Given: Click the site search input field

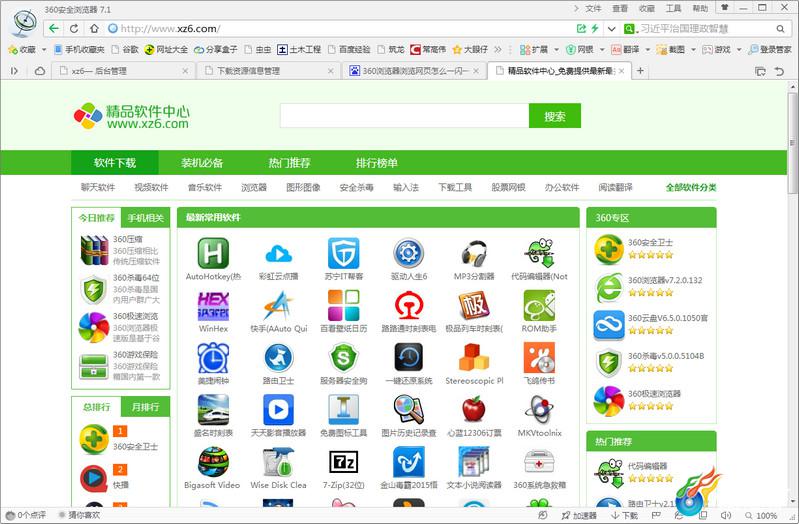Looking at the screenshot, I should coord(405,116).
